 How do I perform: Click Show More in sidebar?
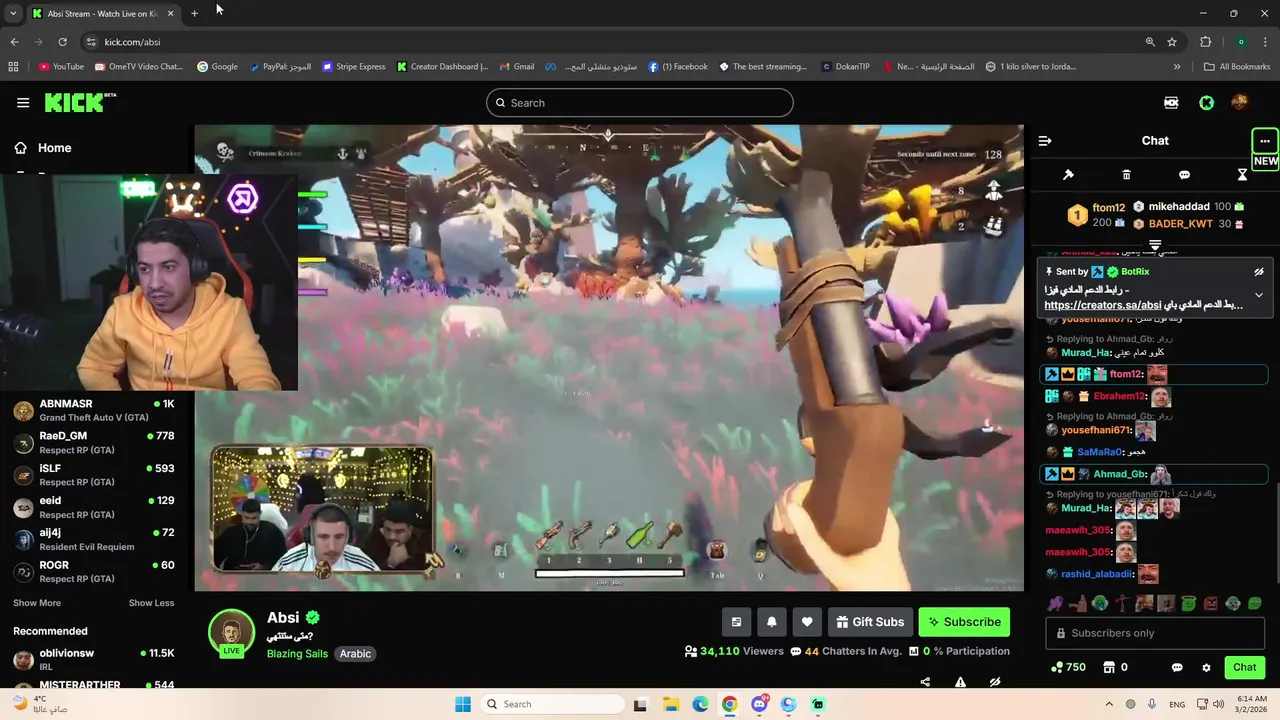(x=37, y=603)
